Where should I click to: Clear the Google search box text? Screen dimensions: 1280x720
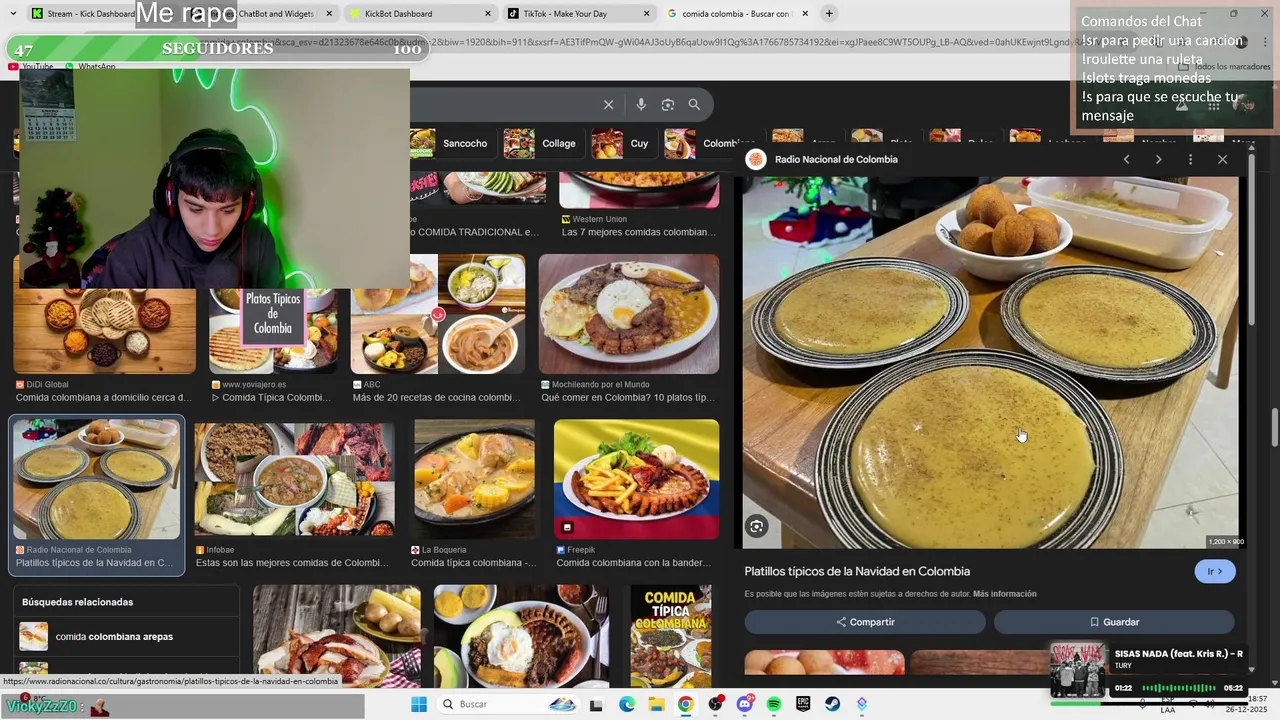[608, 105]
